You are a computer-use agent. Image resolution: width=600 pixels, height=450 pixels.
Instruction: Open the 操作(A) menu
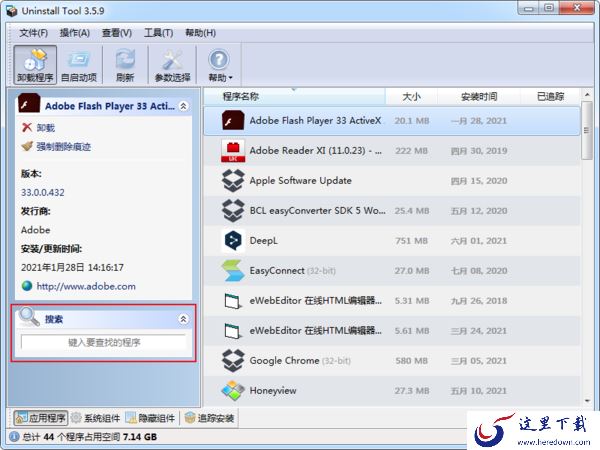75,33
